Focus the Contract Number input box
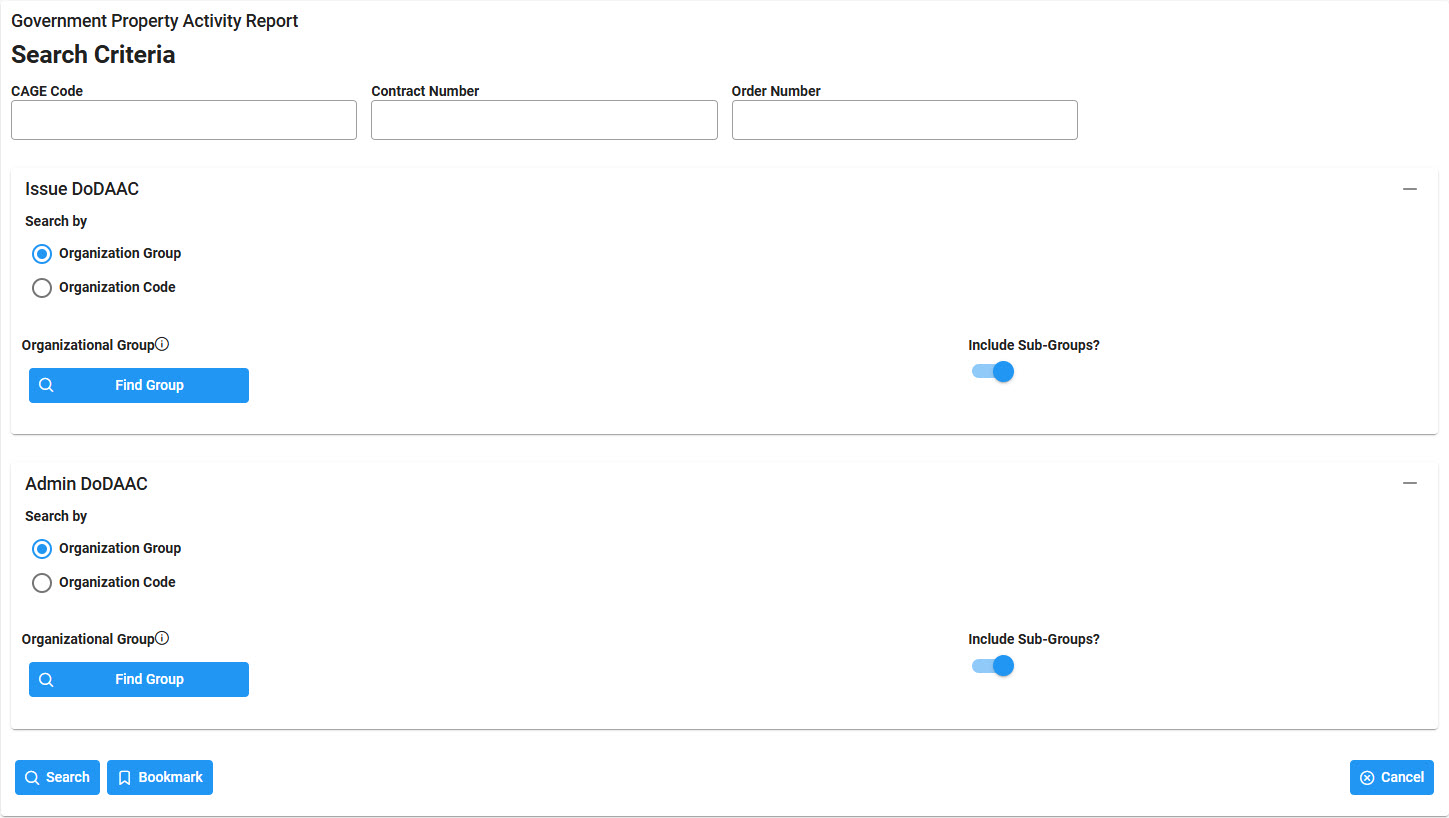Image resolution: width=1449 pixels, height=818 pixels. click(x=544, y=120)
